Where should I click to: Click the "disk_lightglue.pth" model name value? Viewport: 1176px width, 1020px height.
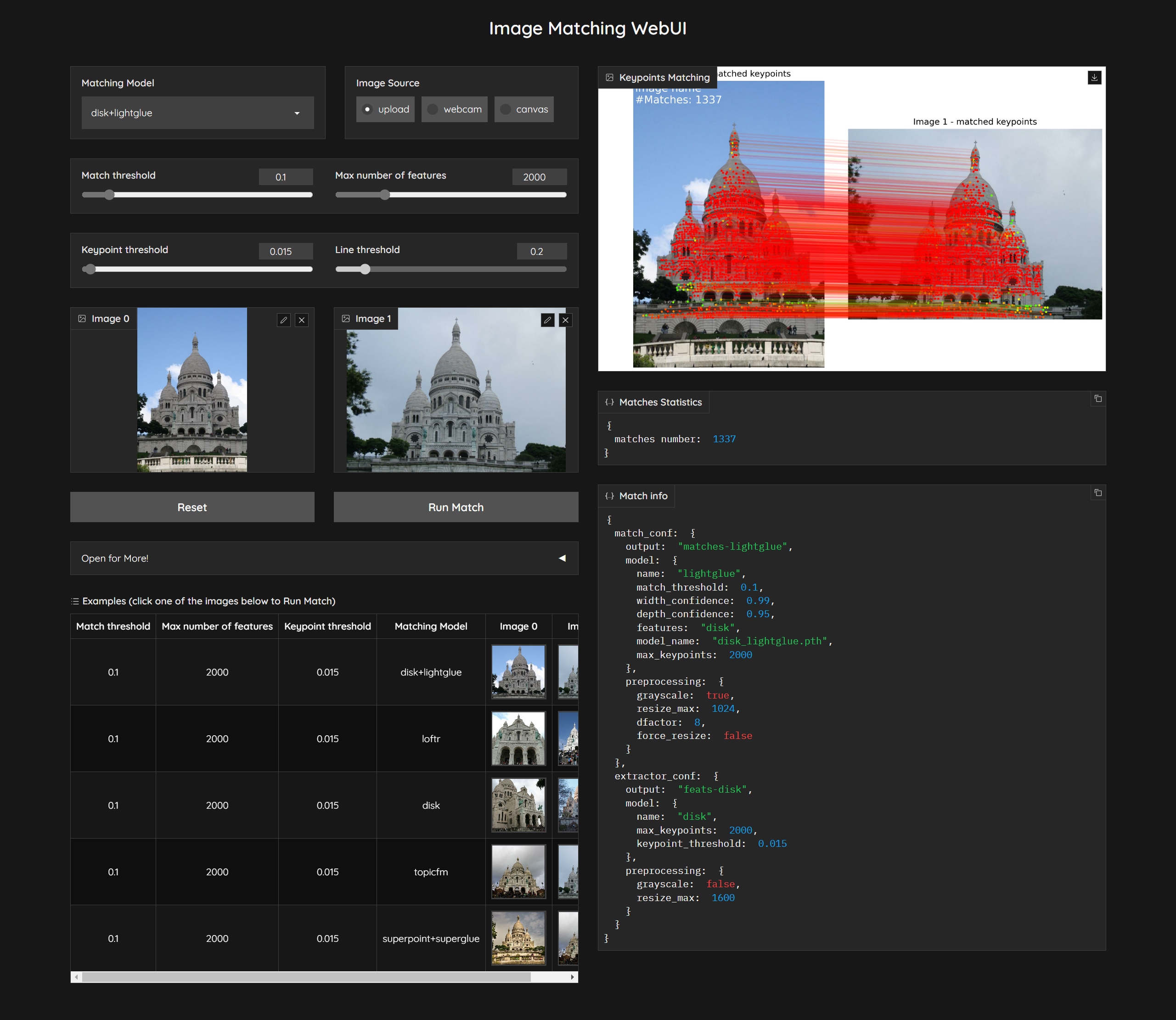770,641
